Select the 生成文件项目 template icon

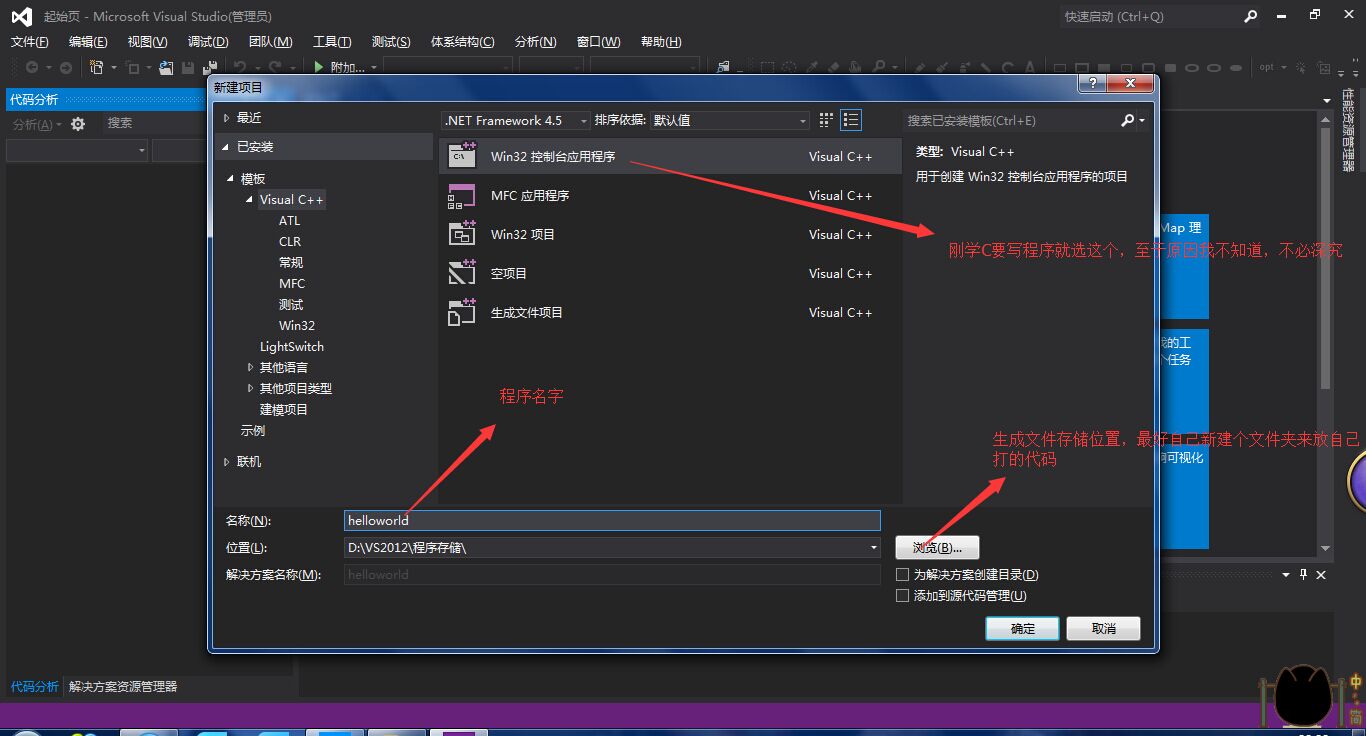462,312
